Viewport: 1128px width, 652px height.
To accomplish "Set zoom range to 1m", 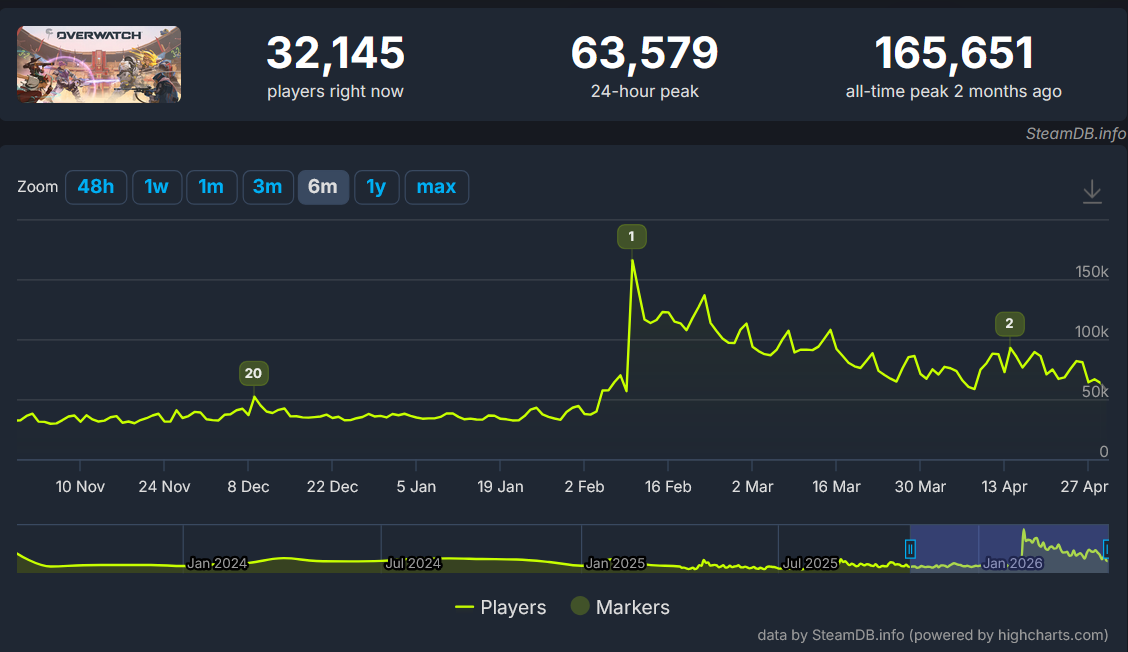I will point(212,187).
